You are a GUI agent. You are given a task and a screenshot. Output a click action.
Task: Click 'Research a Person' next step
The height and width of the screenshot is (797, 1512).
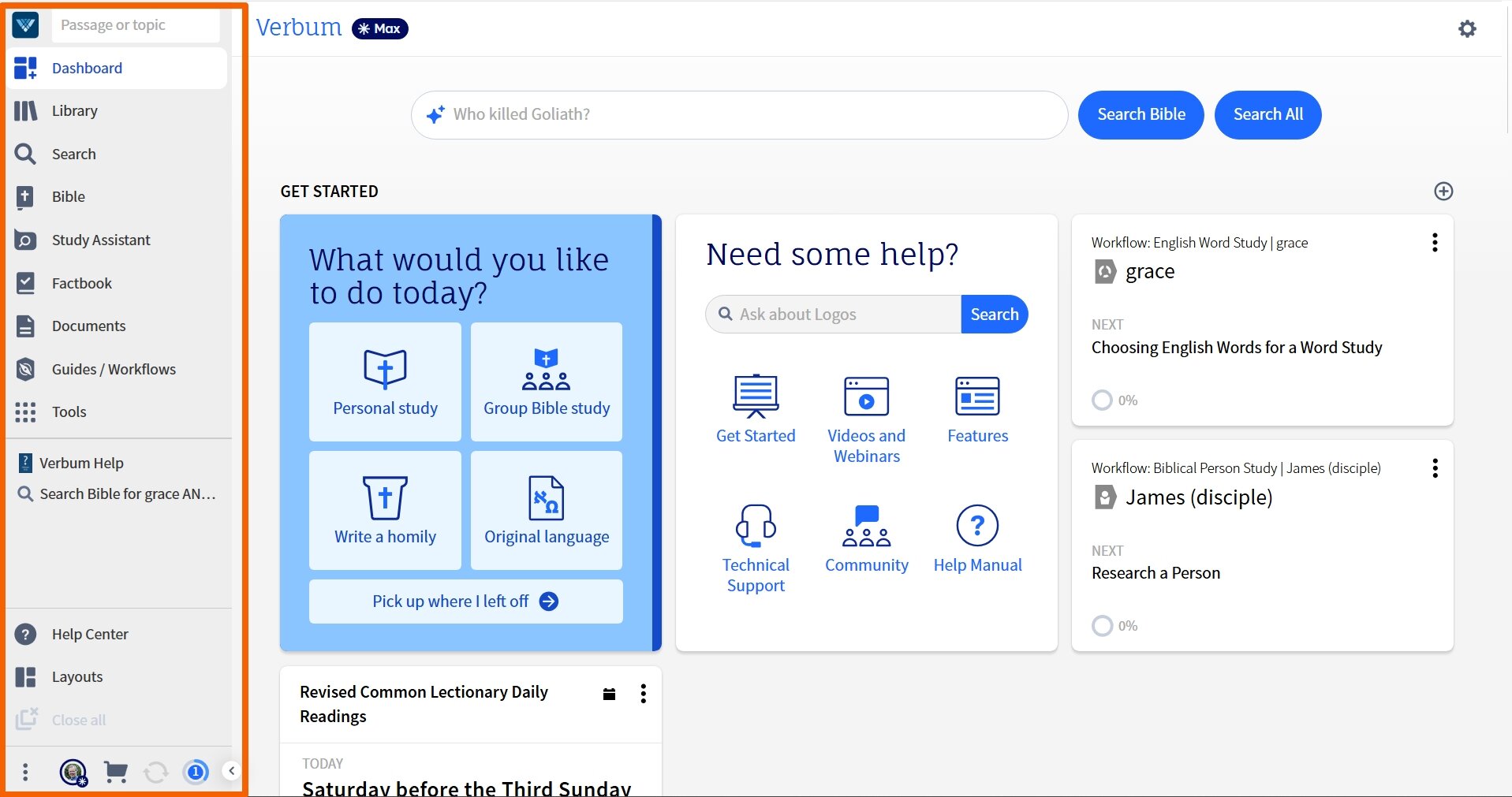tap(1155, 573)
